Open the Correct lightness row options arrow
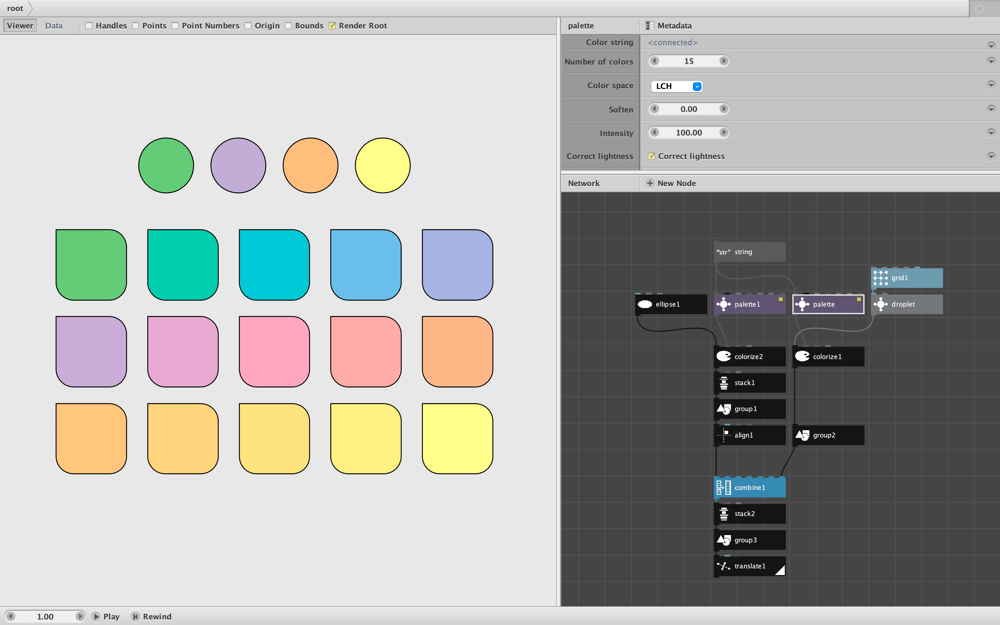The width and height of the screenshot is (1000, 625). point(990,156)
